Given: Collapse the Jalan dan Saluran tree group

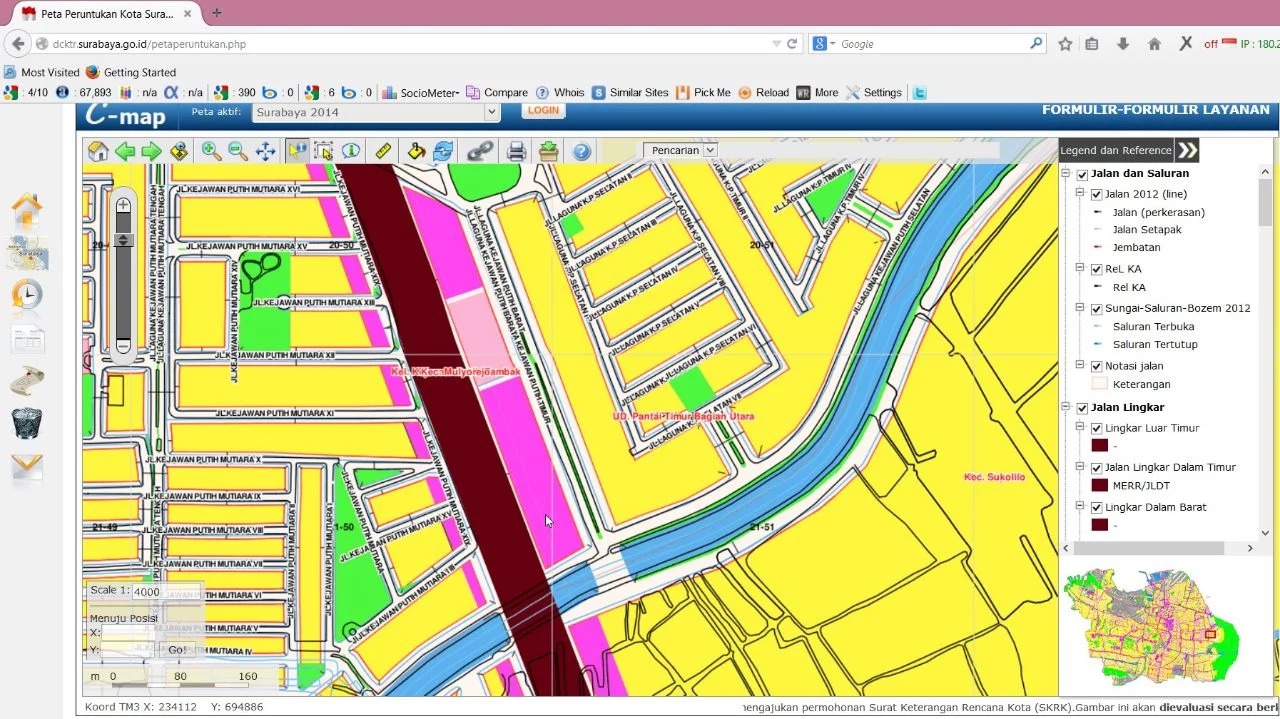Looking at the screenshot, I should click(x=1067, y=174).
